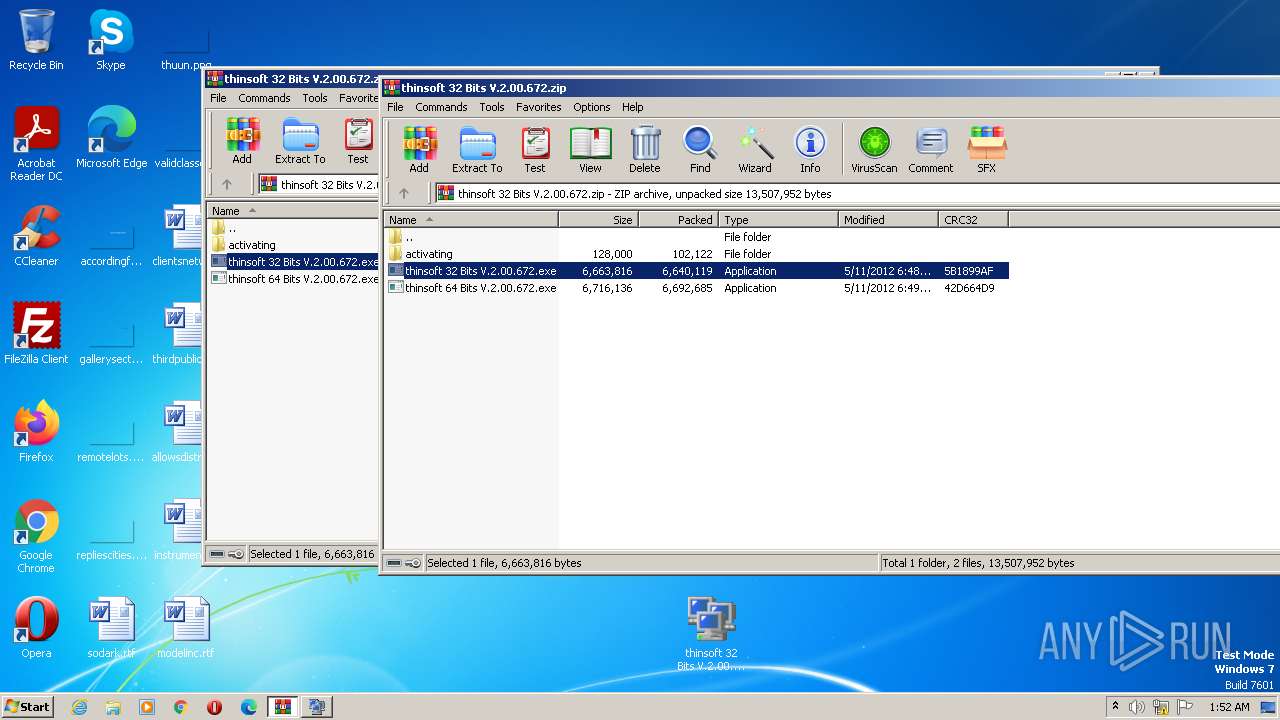Sort by the Packed column header
Viewport: 1280px width, 720px height.
coord(678,220)
